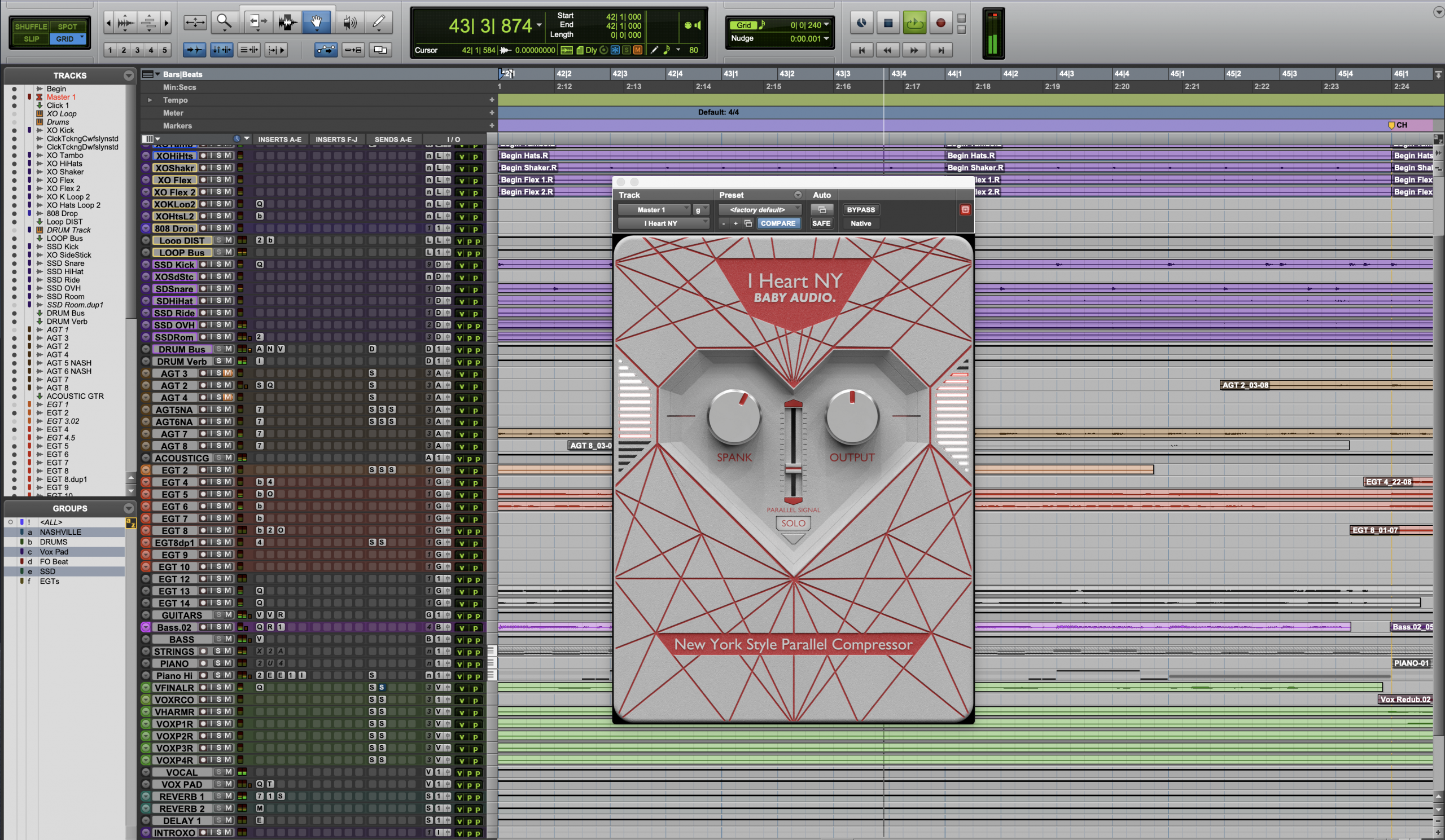Enable SPOT edit mode
The width and height of the screenshot is (1445, 840).
click(x=67, y=27)
